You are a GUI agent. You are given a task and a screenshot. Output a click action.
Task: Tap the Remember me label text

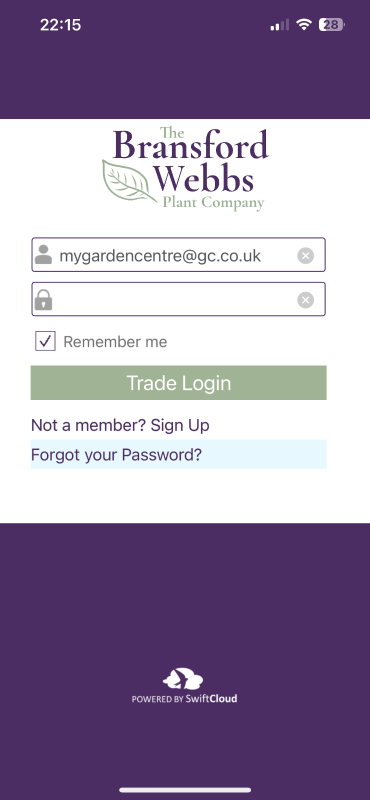click(x=115, y=342)
